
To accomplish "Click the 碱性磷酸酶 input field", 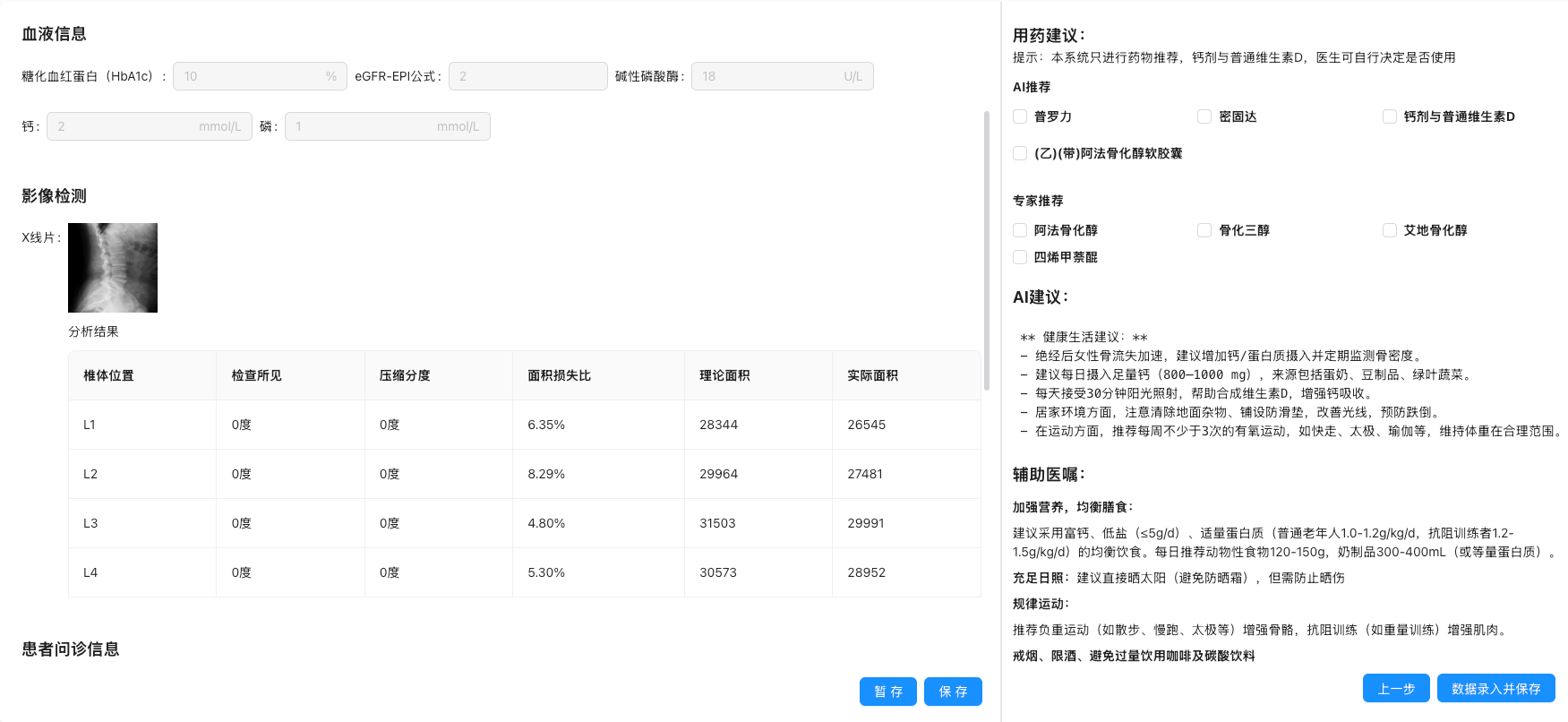I will 783,76.
